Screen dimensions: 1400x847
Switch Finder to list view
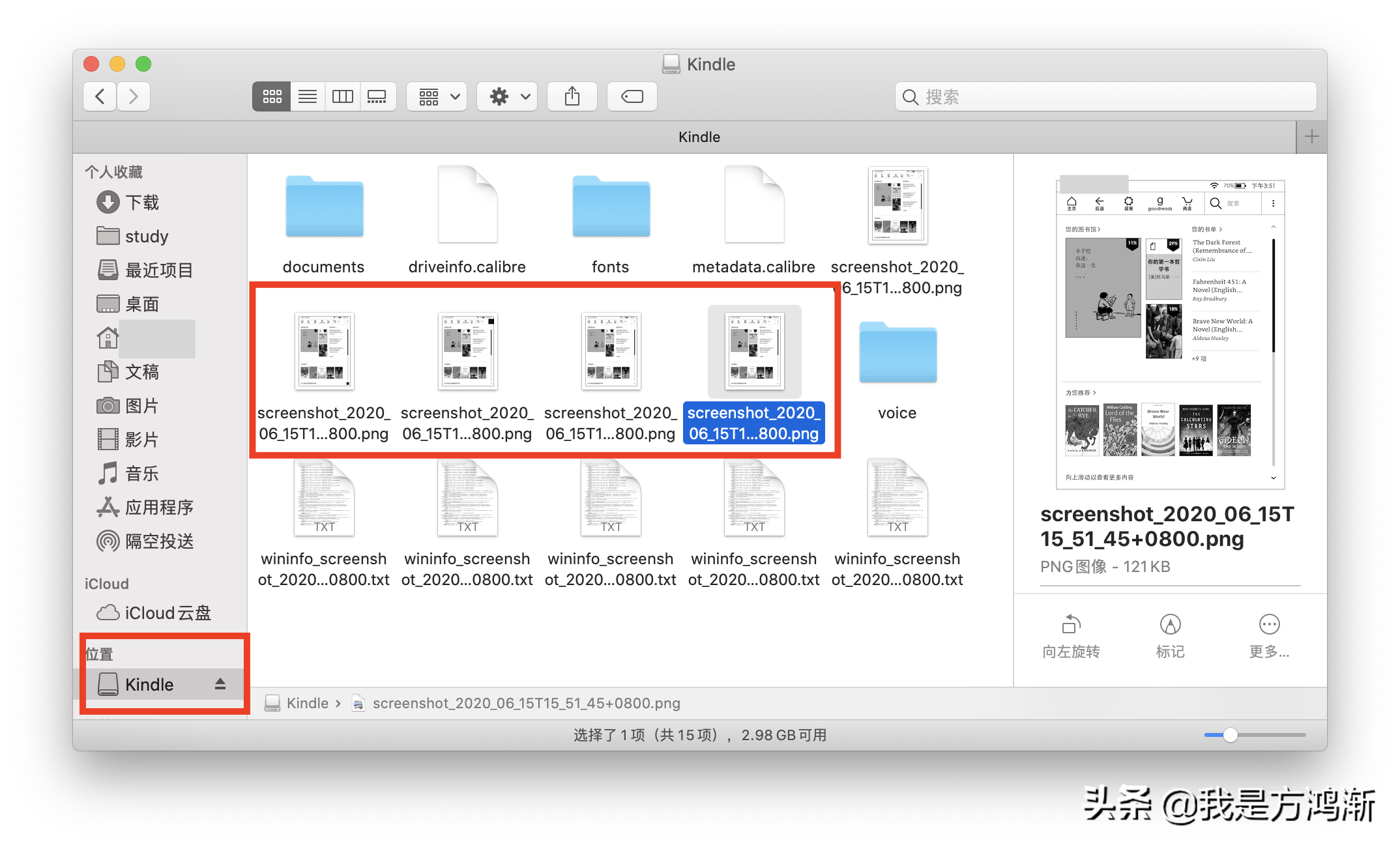[307, 96]
